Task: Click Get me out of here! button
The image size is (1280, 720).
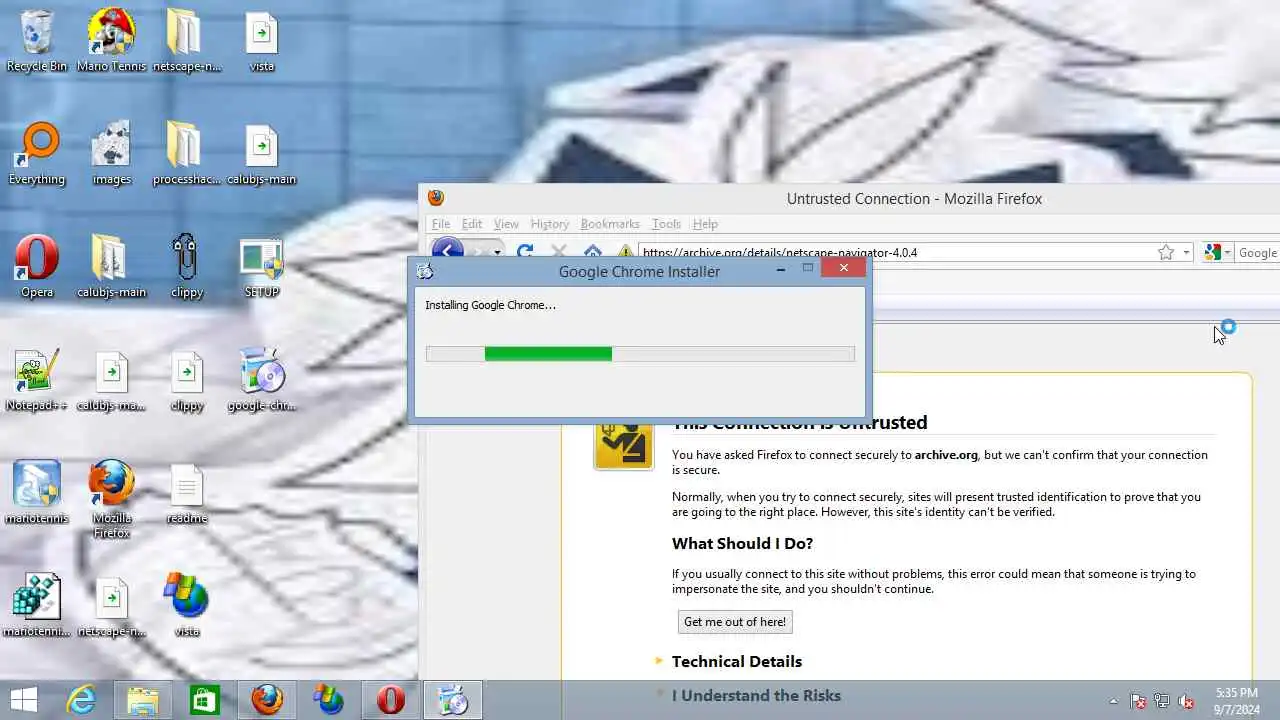Action: point(735,622)
